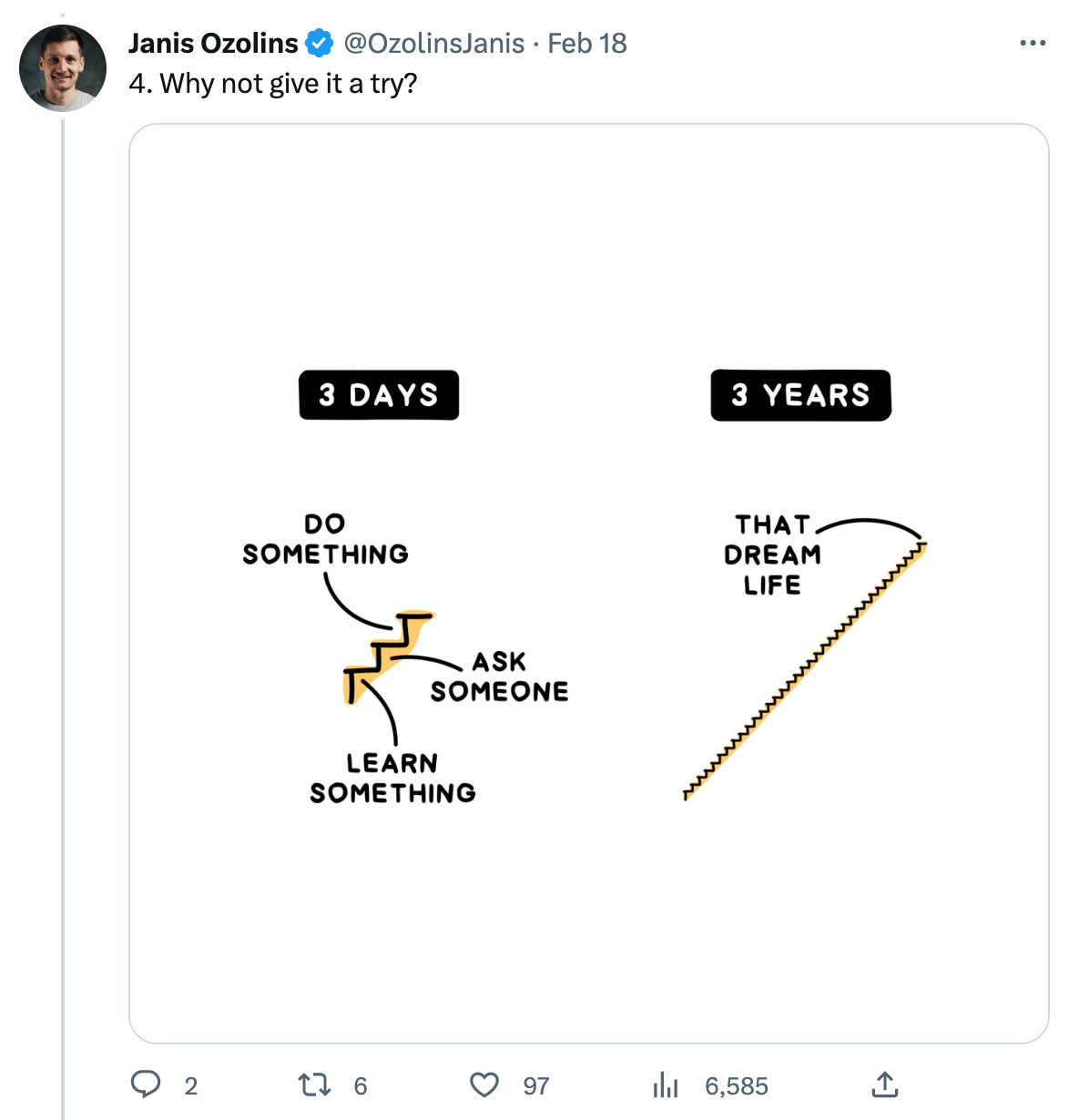
Task: Open the reply comment icon
Action: (146, 1084)
